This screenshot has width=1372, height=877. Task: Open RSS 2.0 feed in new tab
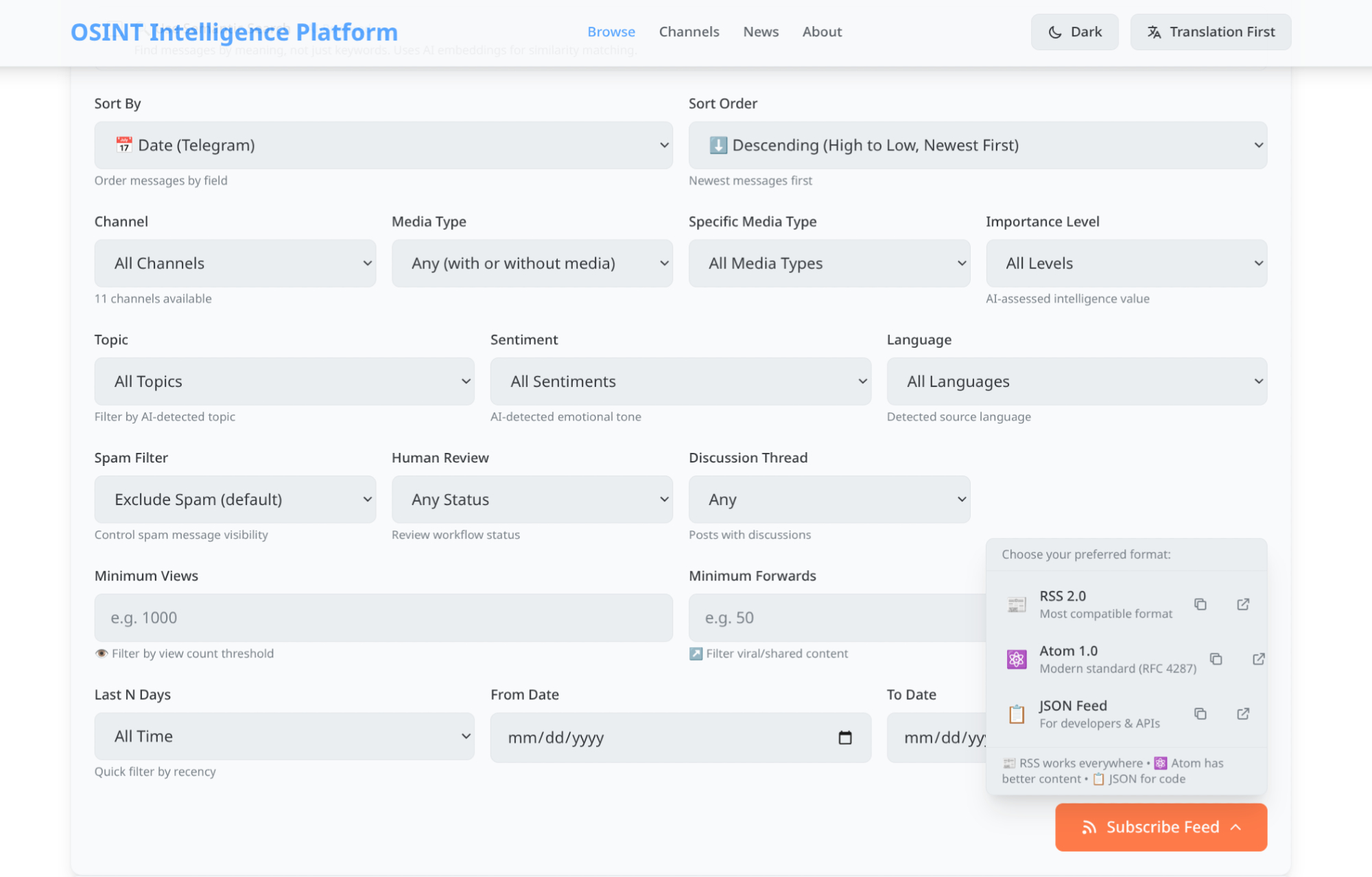[x=1243, y=604]
